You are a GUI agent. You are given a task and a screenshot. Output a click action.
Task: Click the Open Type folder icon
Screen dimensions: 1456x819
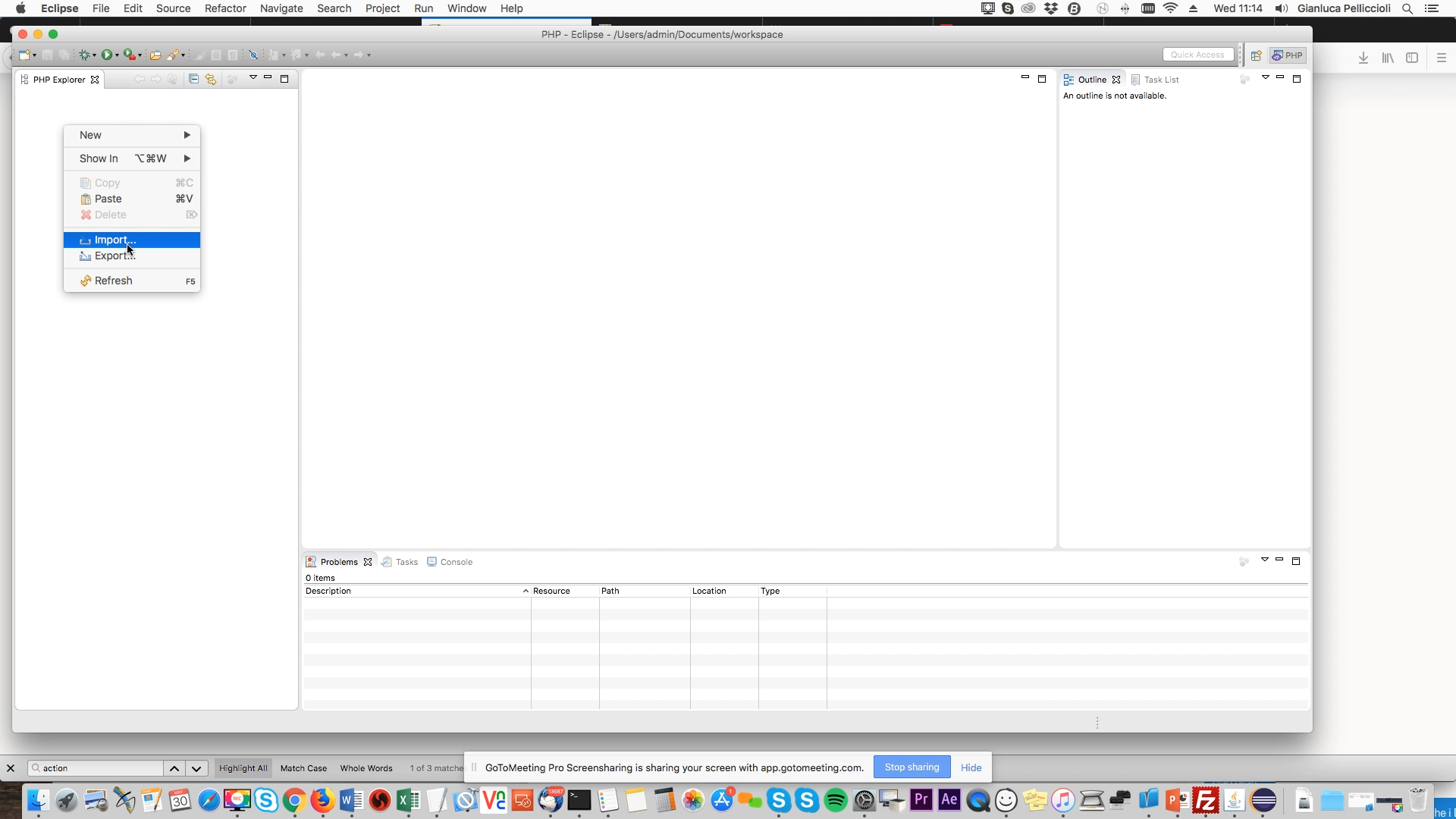tap(155, 55)
